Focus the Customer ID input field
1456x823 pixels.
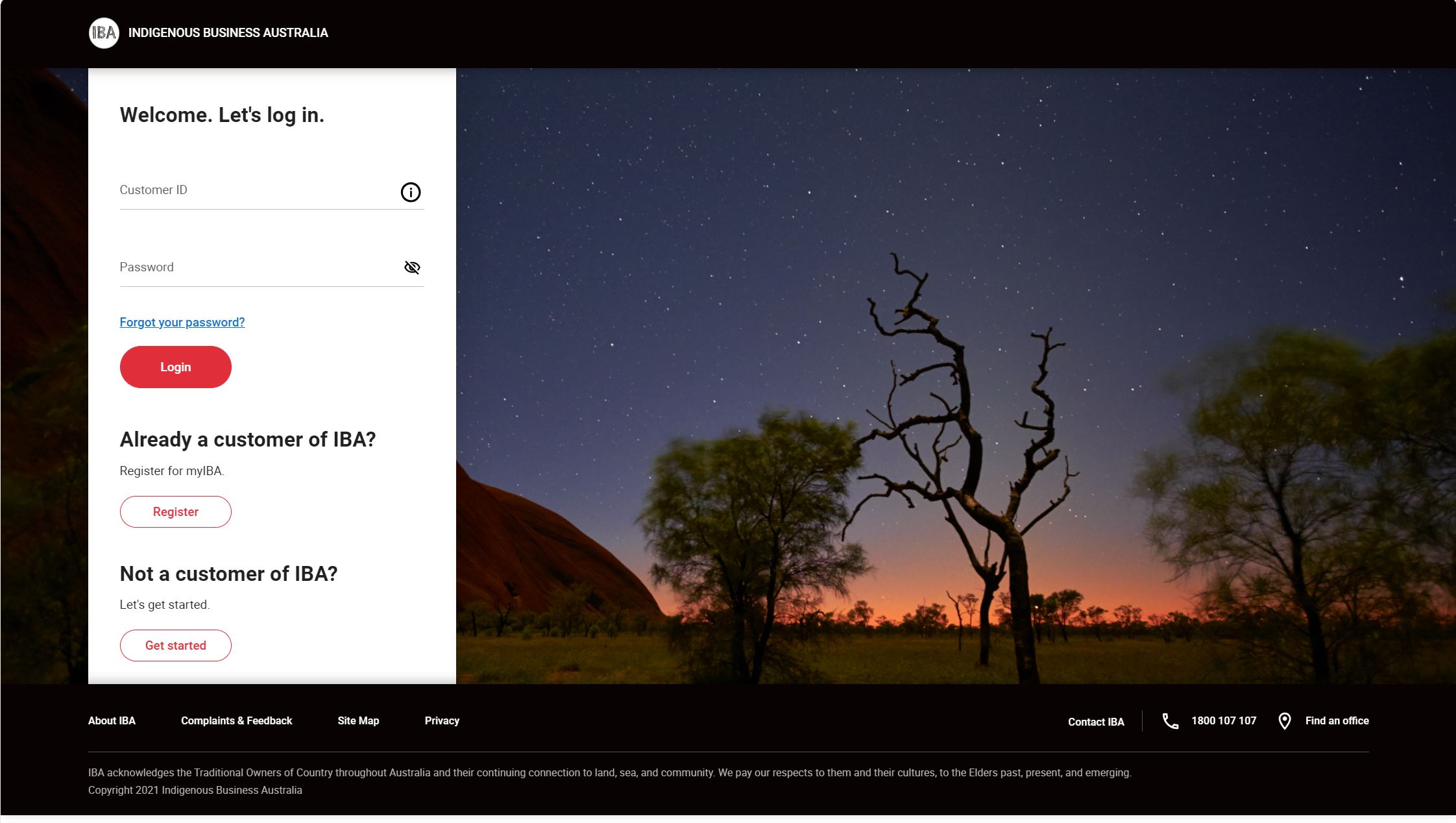click(256, 190)
